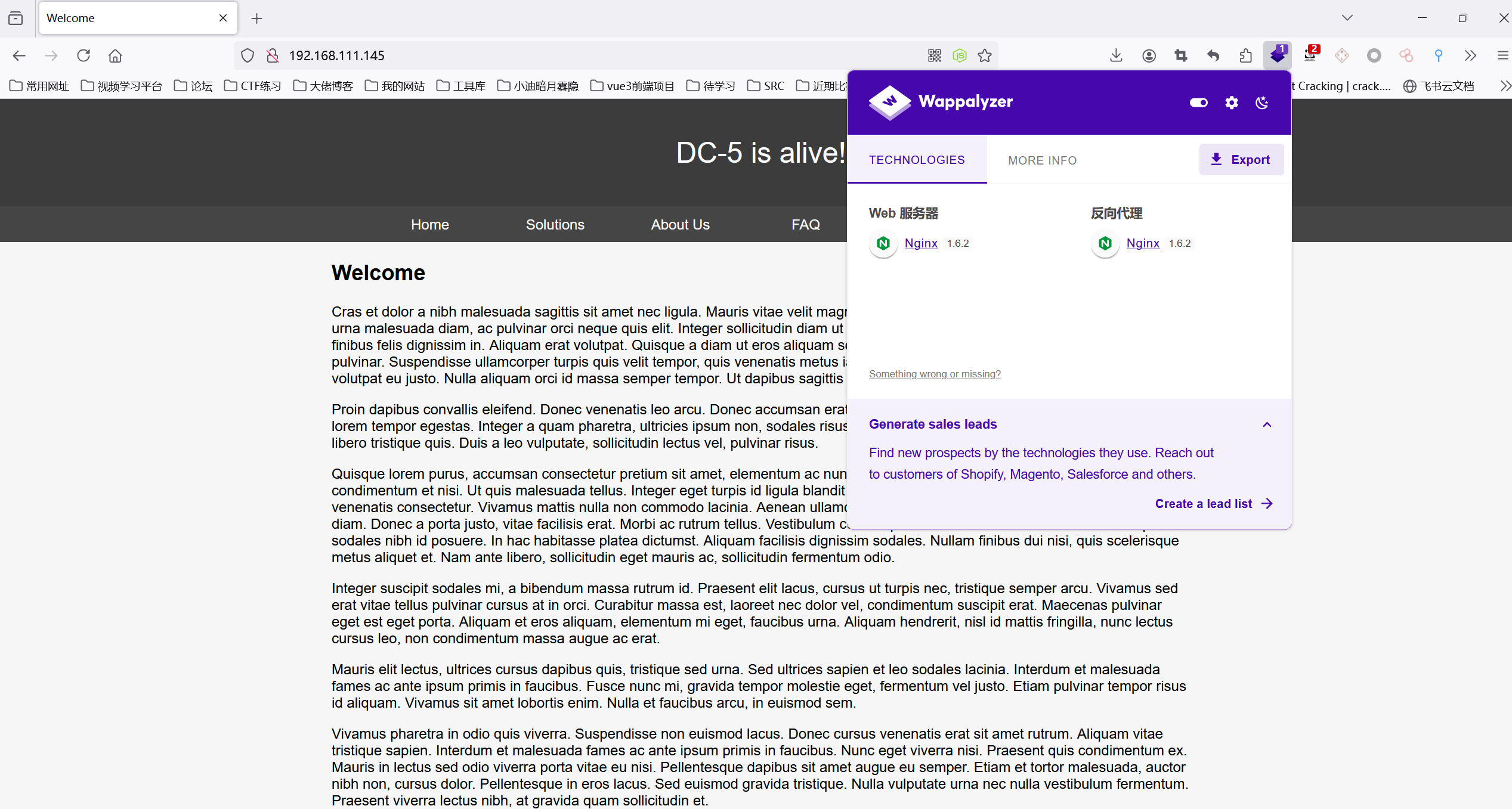Click the shield tracking protection icon
Screen dimensions: 1512x809
247,55
